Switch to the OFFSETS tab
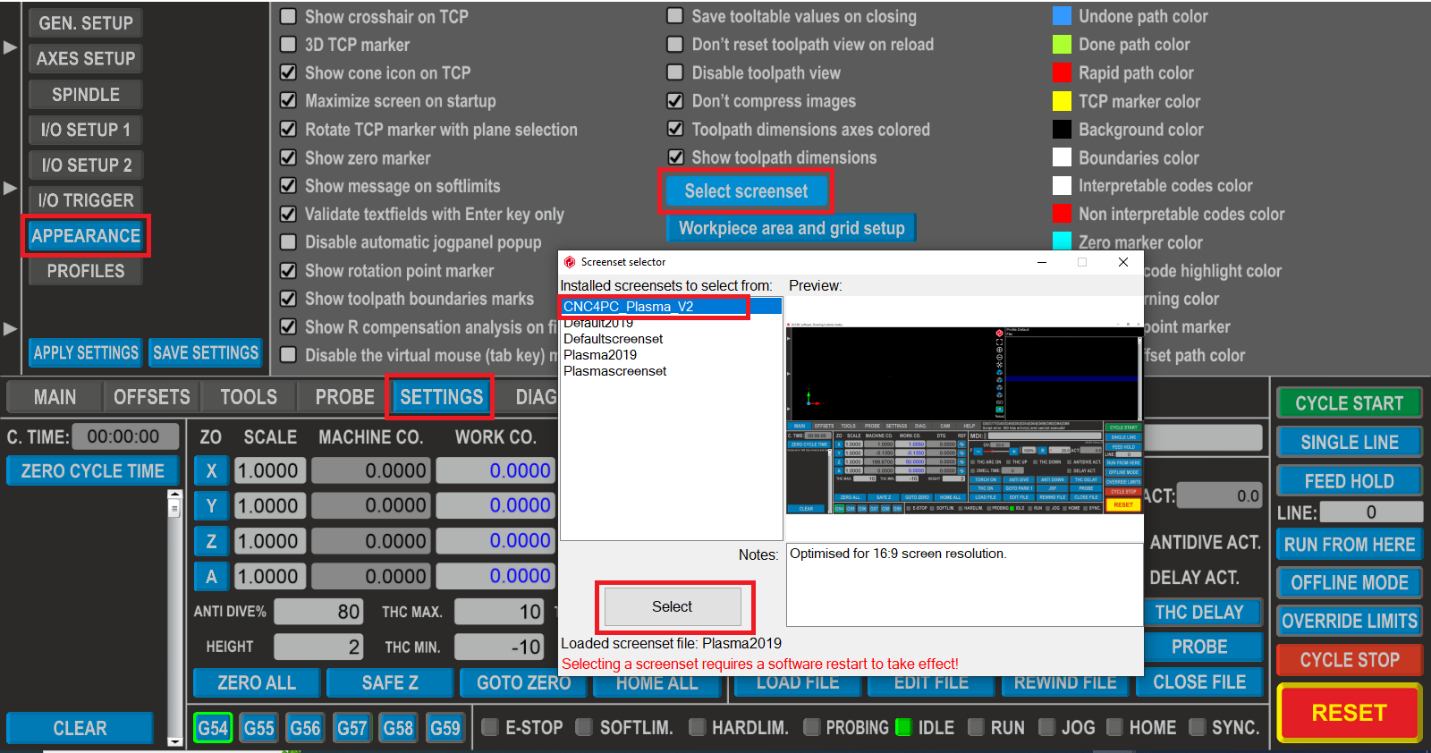This screenshot has height=753, width=1431. click(151, 396)
